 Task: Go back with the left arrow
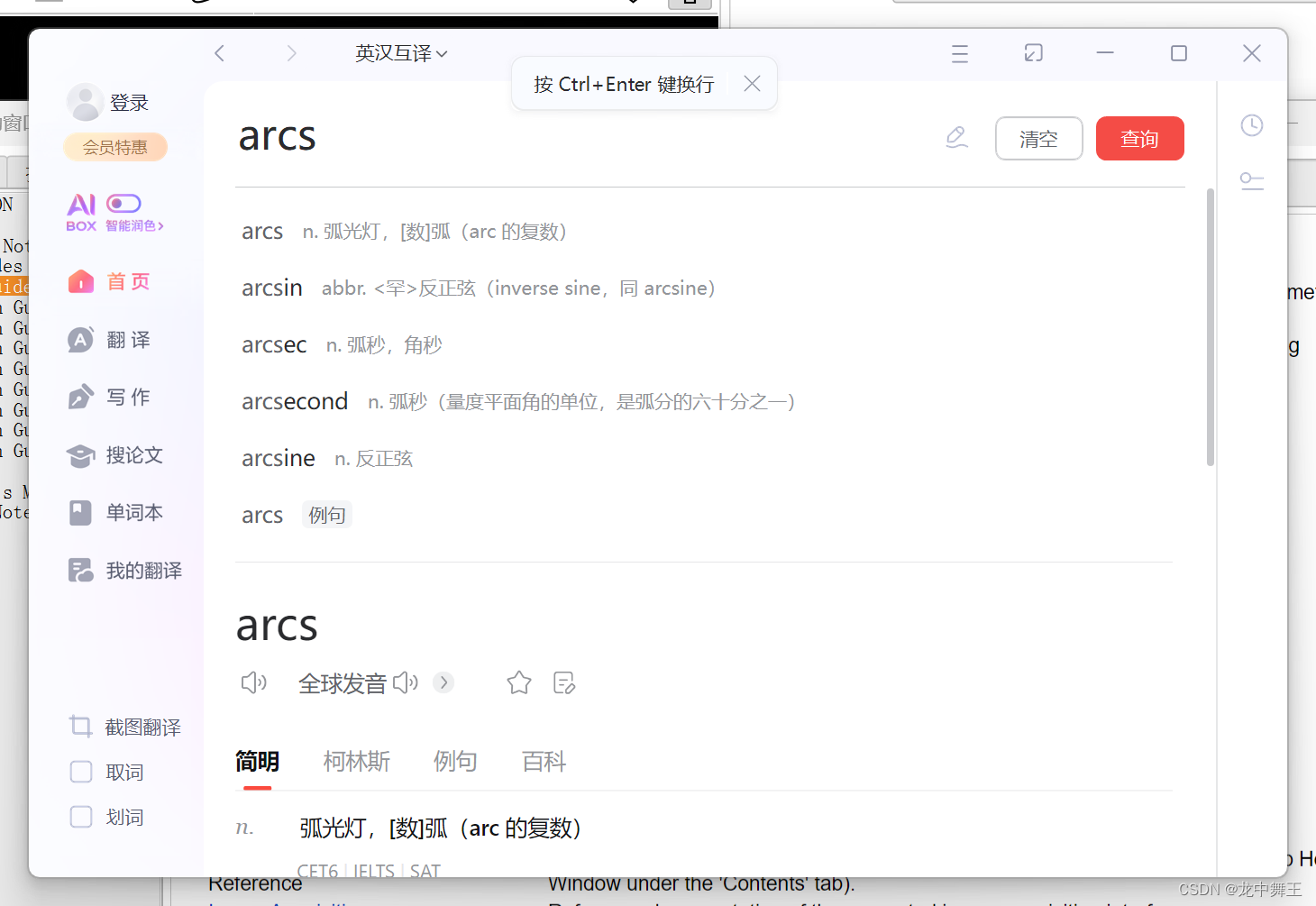point(219,53)
